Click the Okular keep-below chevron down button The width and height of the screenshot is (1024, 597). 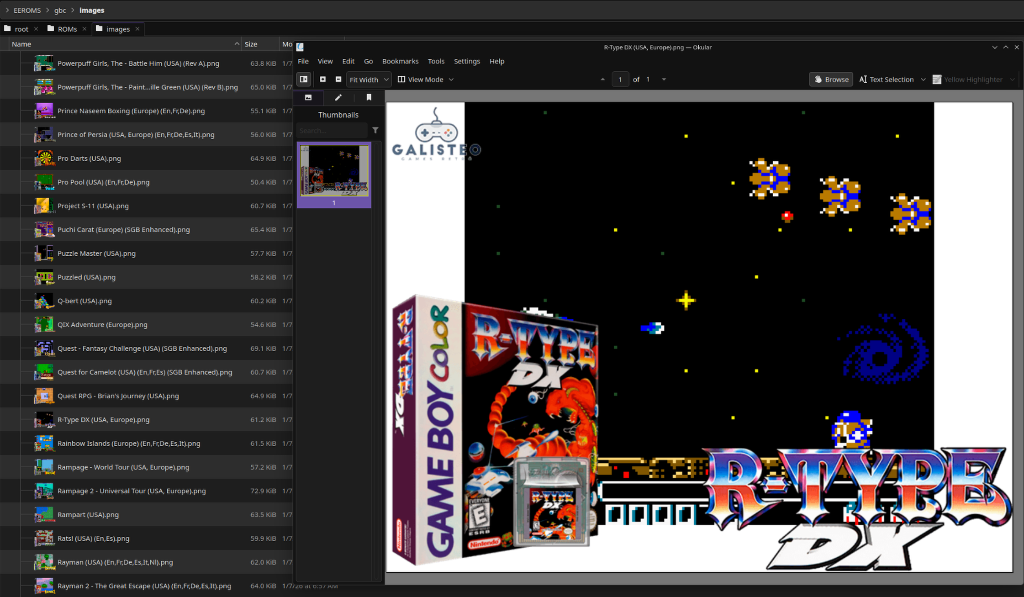pyautogui.click(x=995, y=47)
